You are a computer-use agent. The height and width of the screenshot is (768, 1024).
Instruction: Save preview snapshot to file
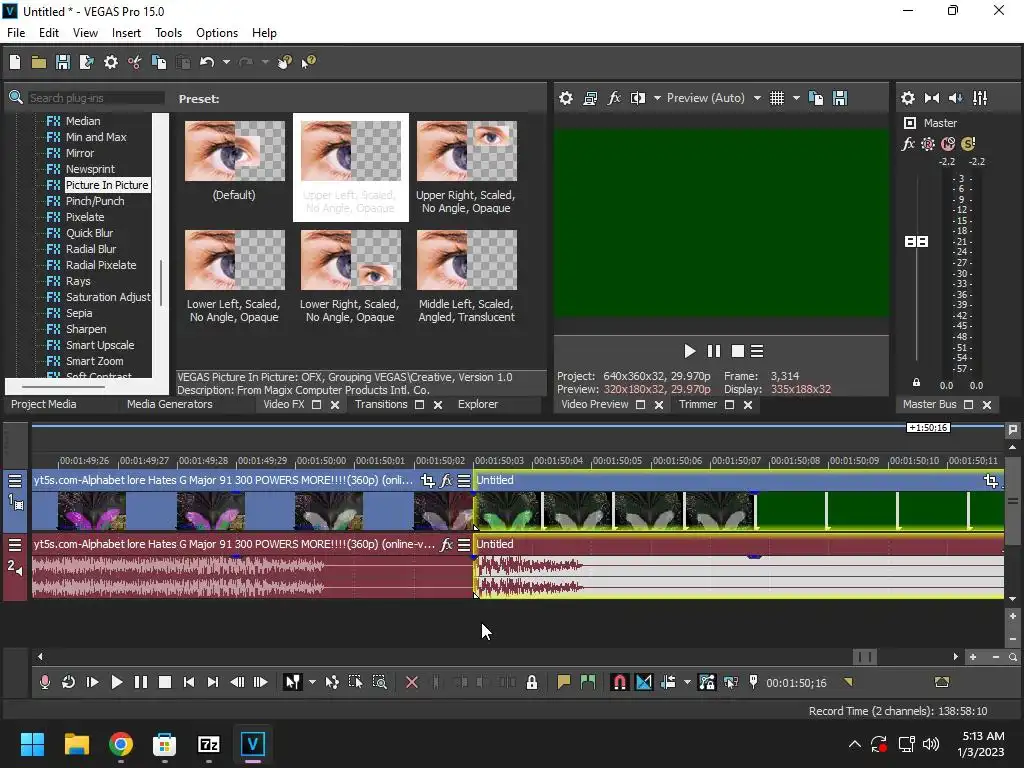click(x=840, y=98)
